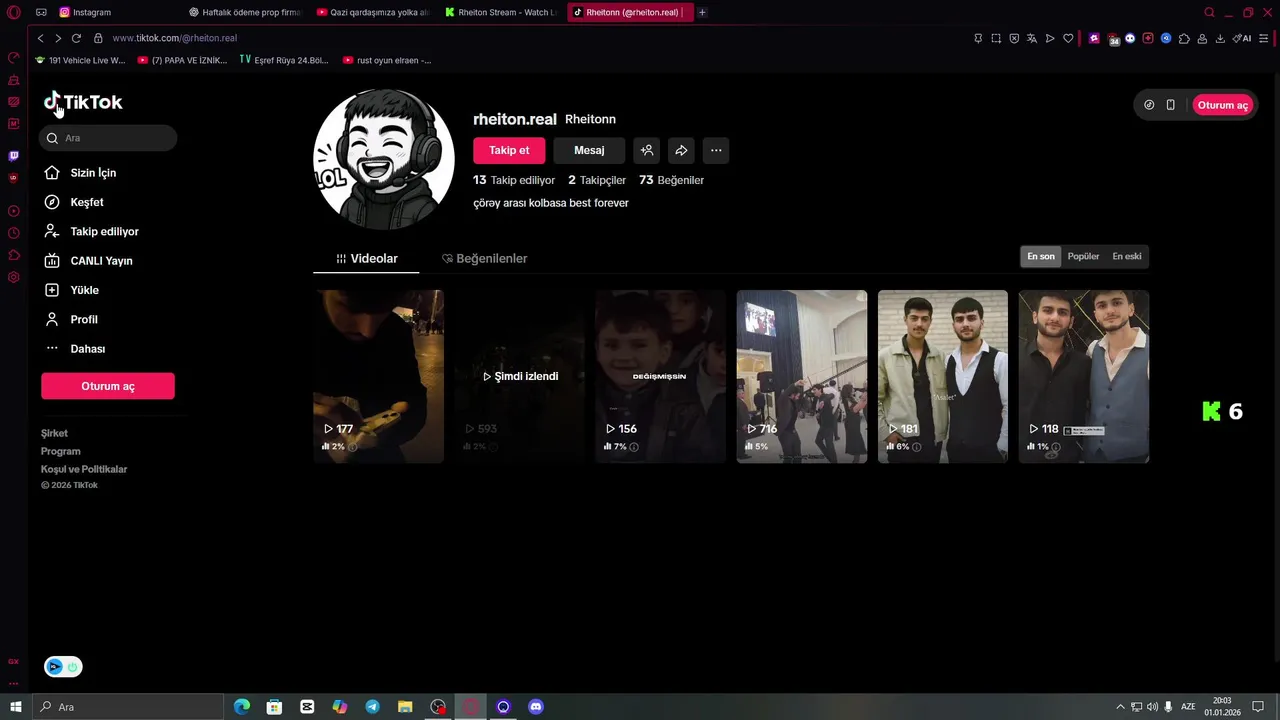Send message via Mesaj button
Screen dimensions: 1280x720
589,150
